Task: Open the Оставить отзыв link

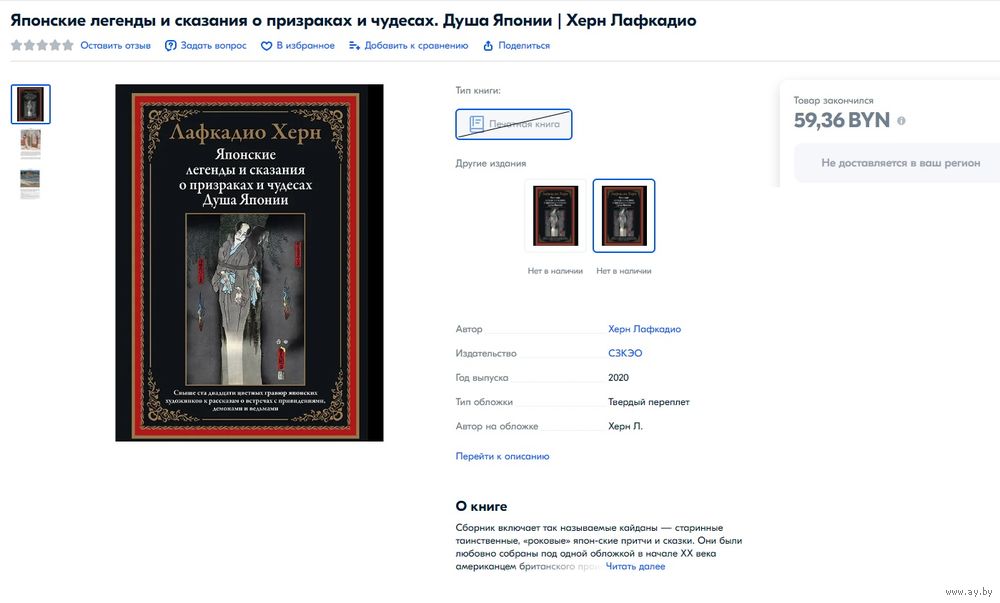Action: pos(115,46)
